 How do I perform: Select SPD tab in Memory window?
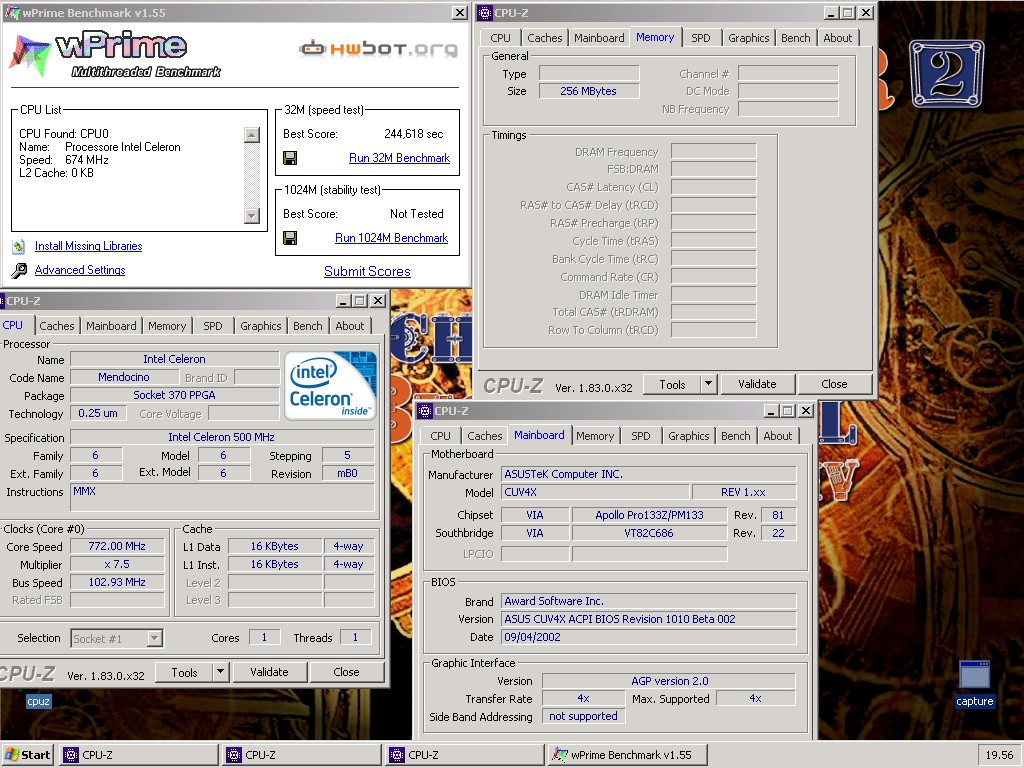click(x=700, y=38)
